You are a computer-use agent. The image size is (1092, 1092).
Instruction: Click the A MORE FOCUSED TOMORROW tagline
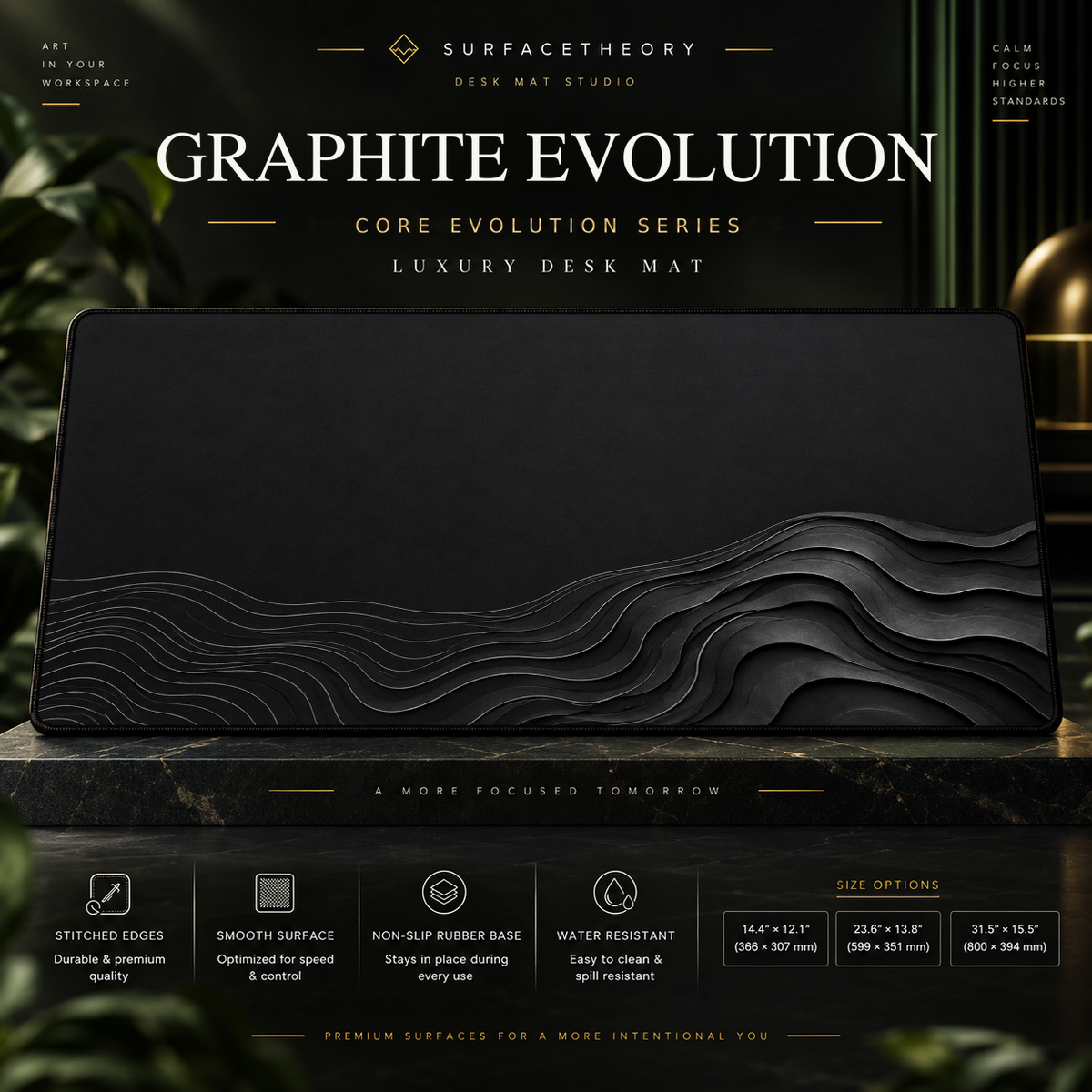point(548,791)
